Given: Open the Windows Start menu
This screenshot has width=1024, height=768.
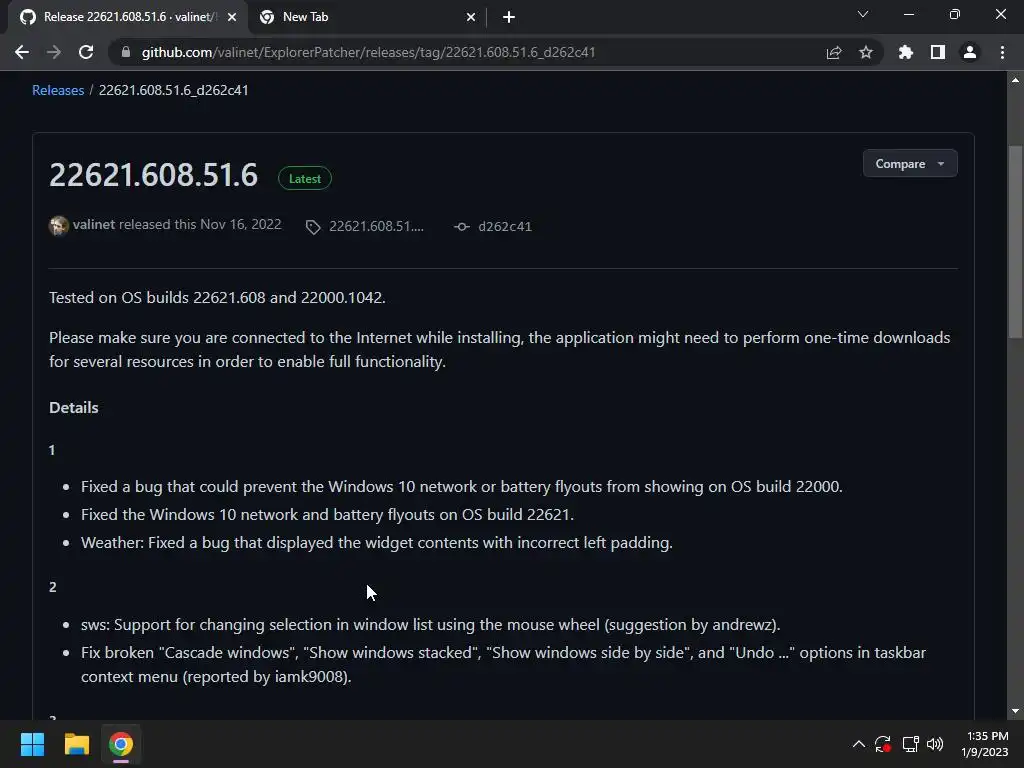Looking at the screenshot, I should coord(32,744).
